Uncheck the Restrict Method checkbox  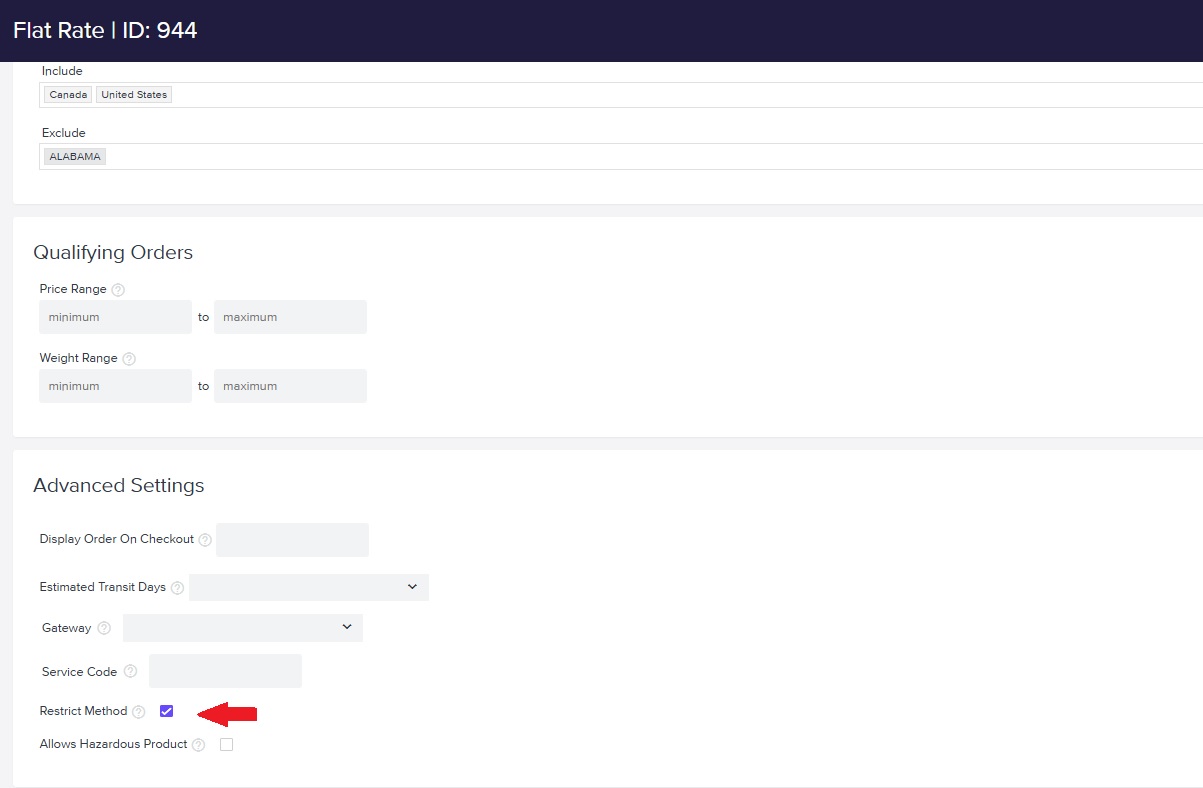click(166, 711)
